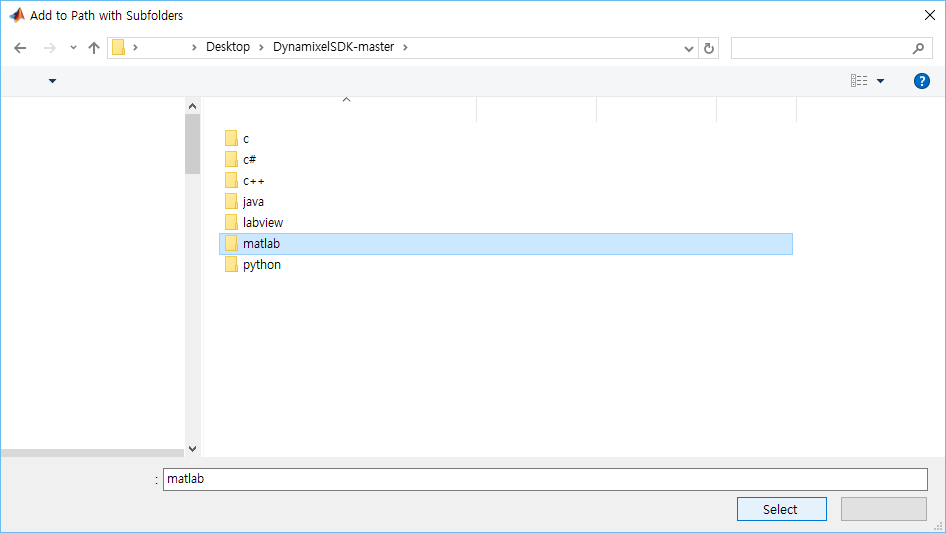Click the navigation pane horizontal scrollbar
Screen dimensions: 946x533
[x=92, y=453]
